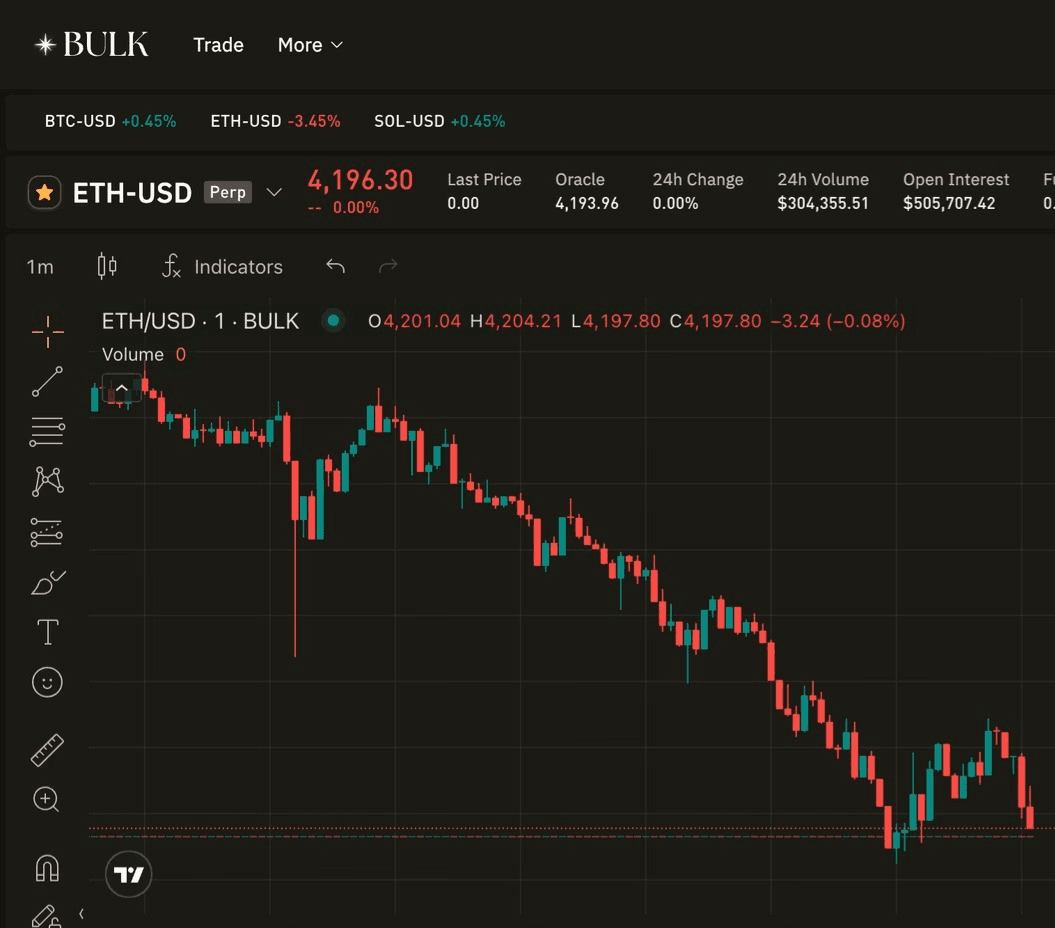Click the undo arrow in chart toolbar
The height and width of the screenshot is (928, 1055).
(336, 266)
